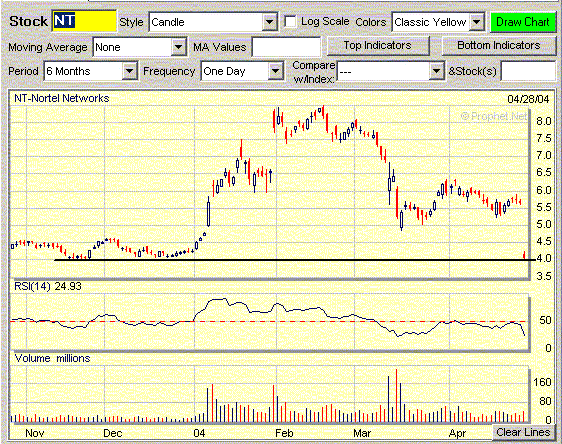This screenshot has height=444, width=562.
Task: Click the &Stock(s) comparison input field
Action: click(528, 71)
